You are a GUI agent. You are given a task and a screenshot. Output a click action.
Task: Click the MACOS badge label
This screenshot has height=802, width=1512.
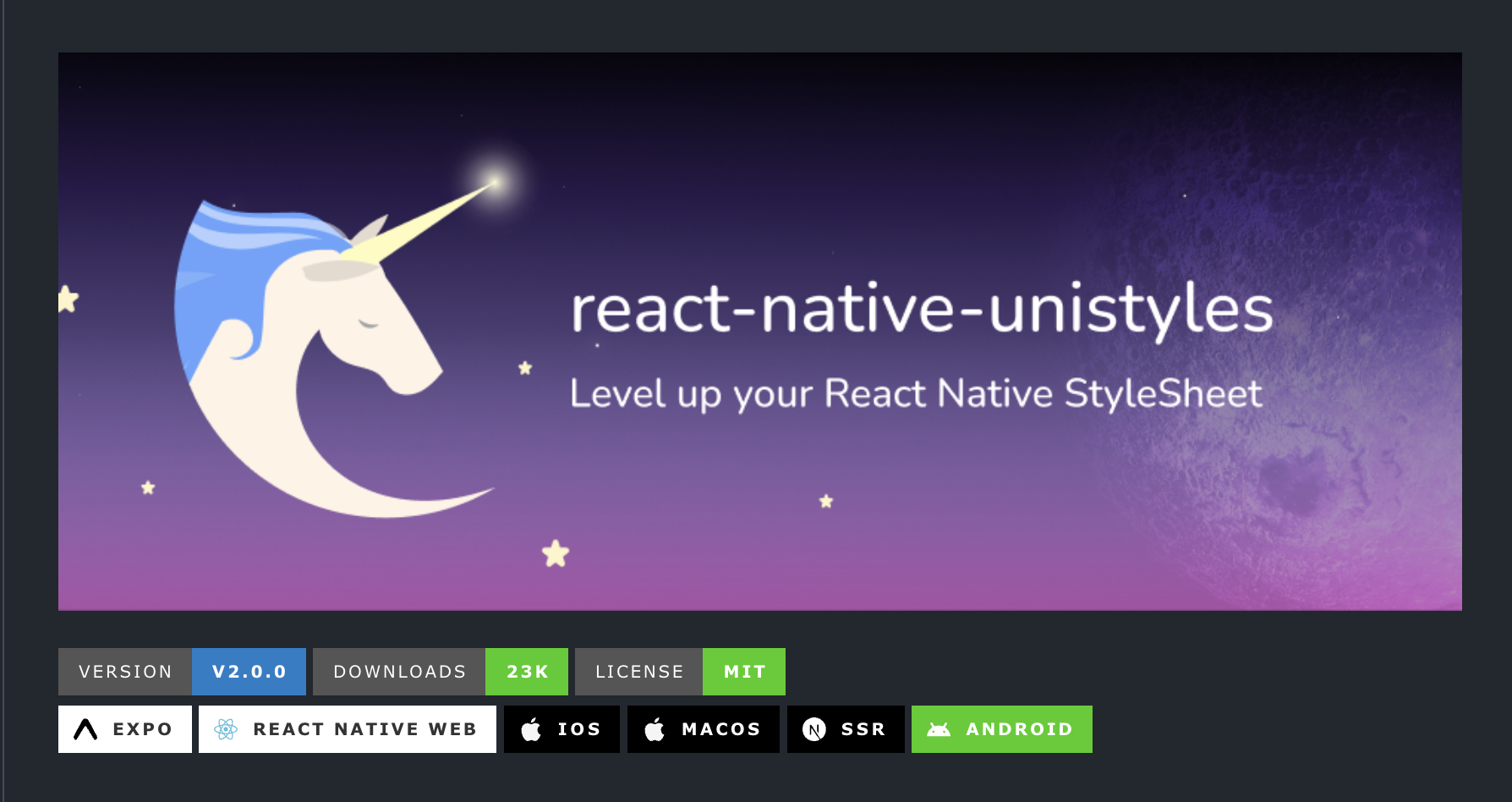(721, 729)
